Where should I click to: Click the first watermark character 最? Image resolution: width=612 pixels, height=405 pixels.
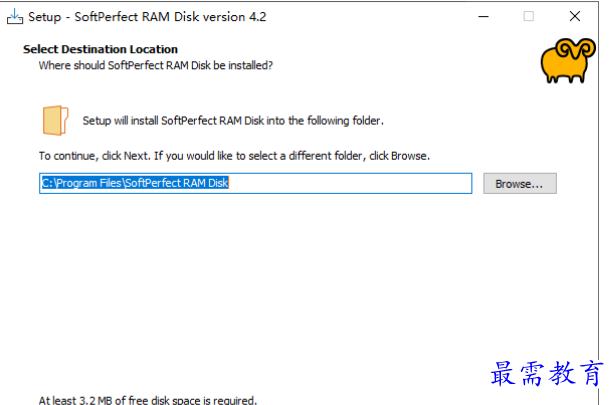(x=503, y=373)
